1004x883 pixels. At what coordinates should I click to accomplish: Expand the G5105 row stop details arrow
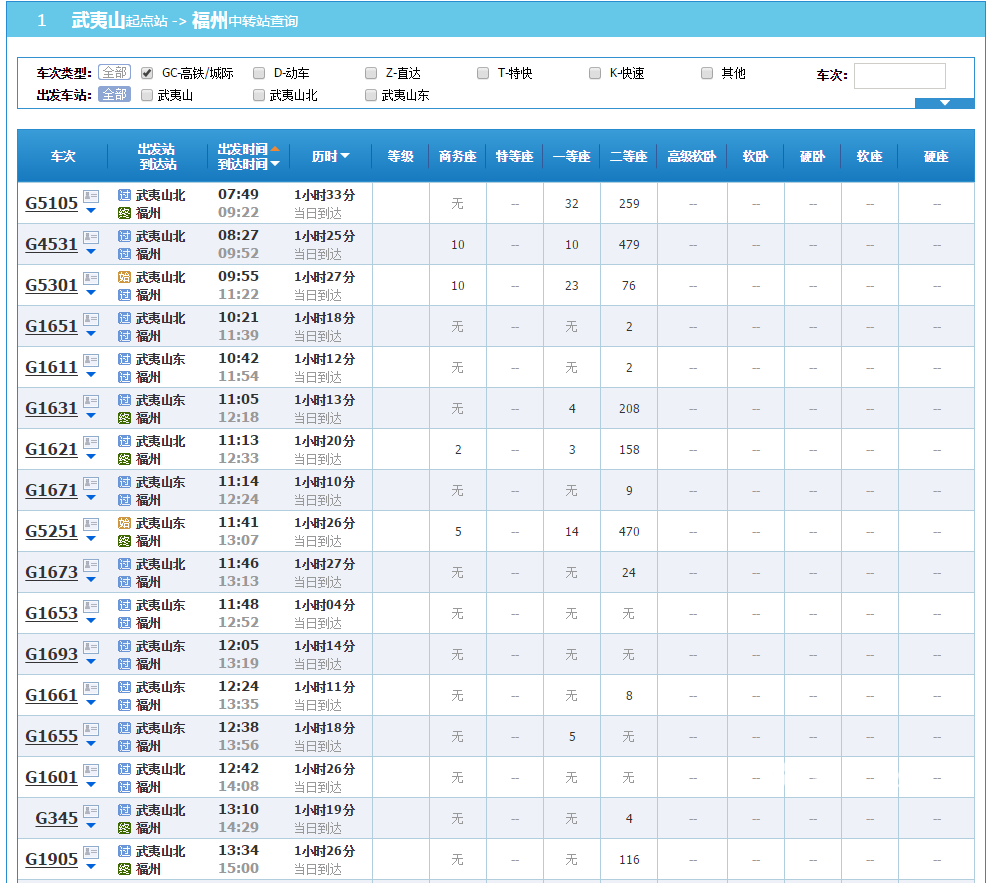click(91, 211)
